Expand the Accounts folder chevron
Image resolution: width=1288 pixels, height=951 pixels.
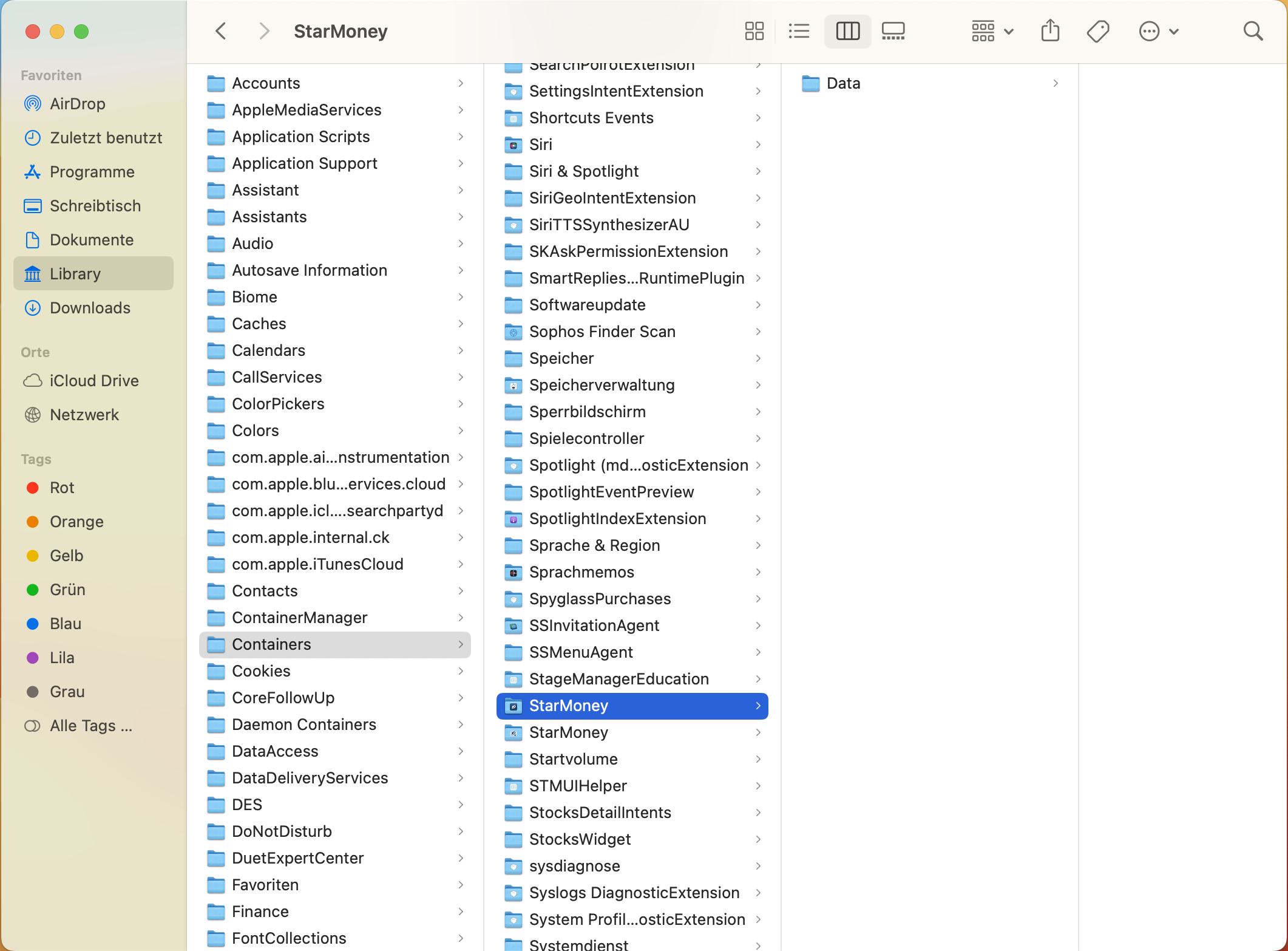pyautogui.click(x=461, y=83)
